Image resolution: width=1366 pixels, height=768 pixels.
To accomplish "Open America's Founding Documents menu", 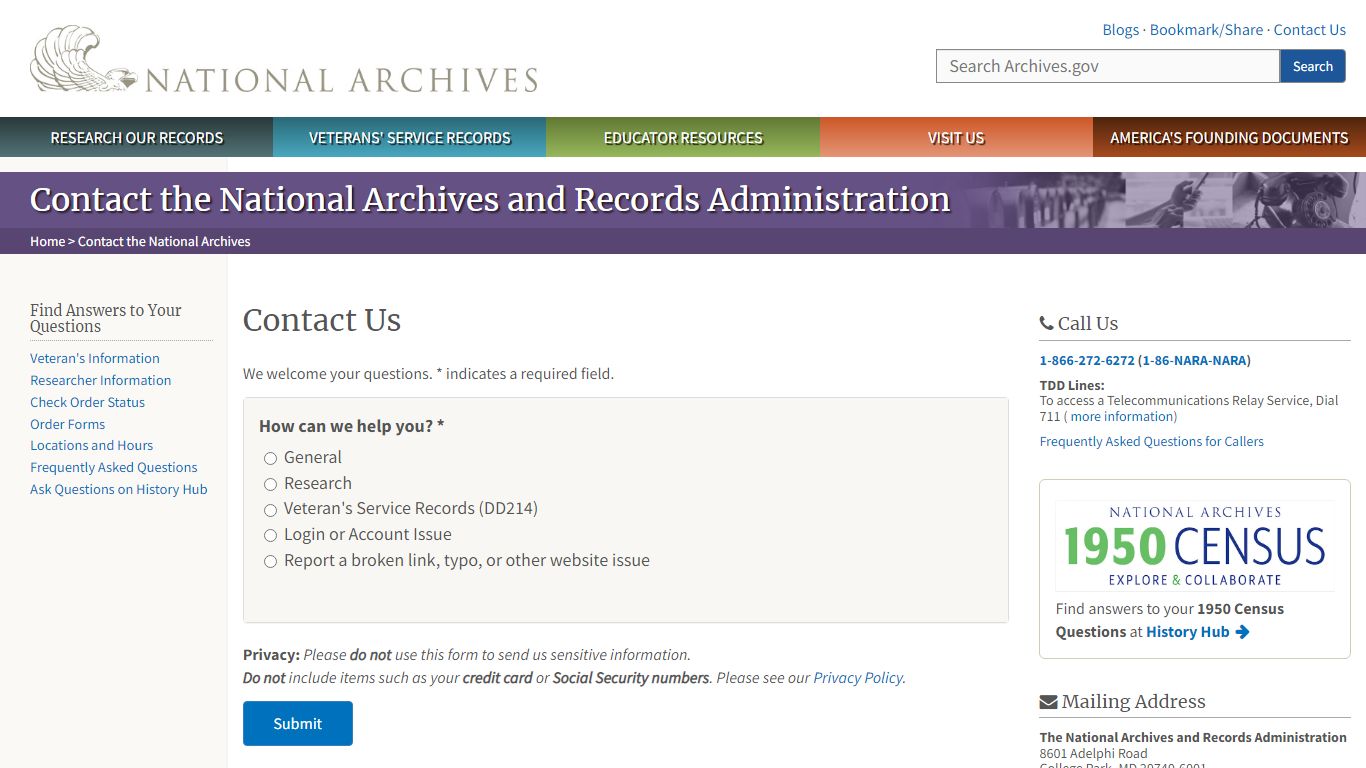I will [1229, 137].
